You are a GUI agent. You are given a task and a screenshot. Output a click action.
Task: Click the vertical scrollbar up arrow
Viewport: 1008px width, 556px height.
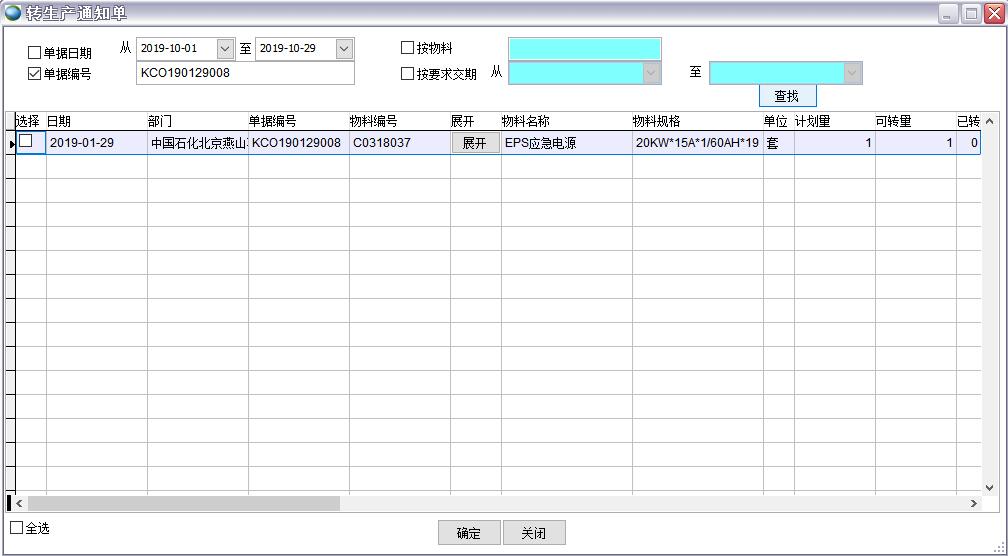(990, 121)
